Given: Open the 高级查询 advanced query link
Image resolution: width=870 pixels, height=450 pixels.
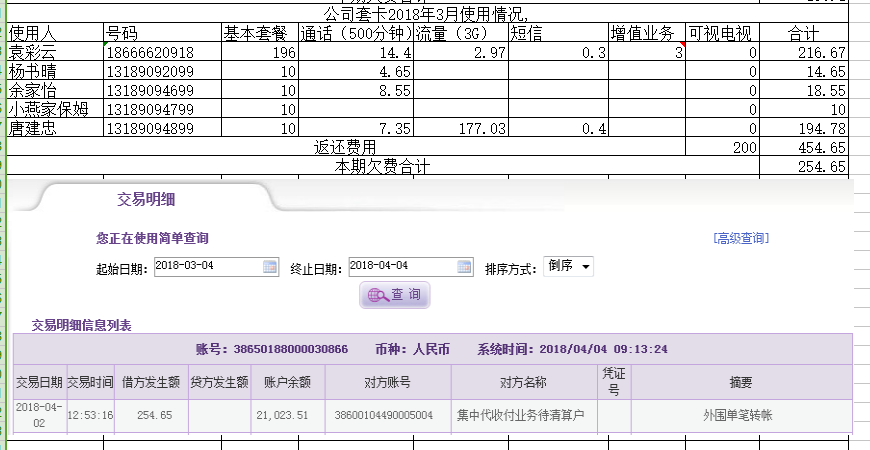Looking at the screenshot, I should point(741,238).
